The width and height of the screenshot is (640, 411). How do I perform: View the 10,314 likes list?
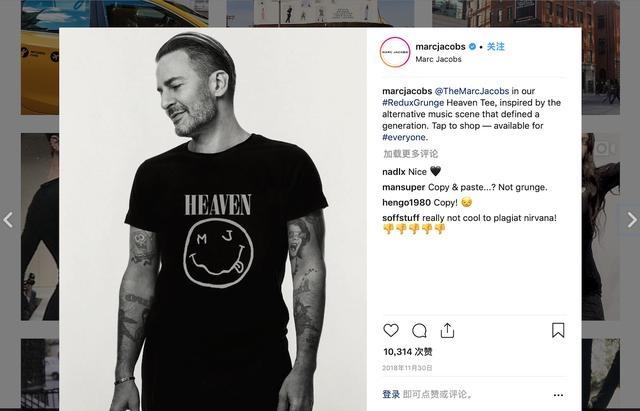point(408,351)
